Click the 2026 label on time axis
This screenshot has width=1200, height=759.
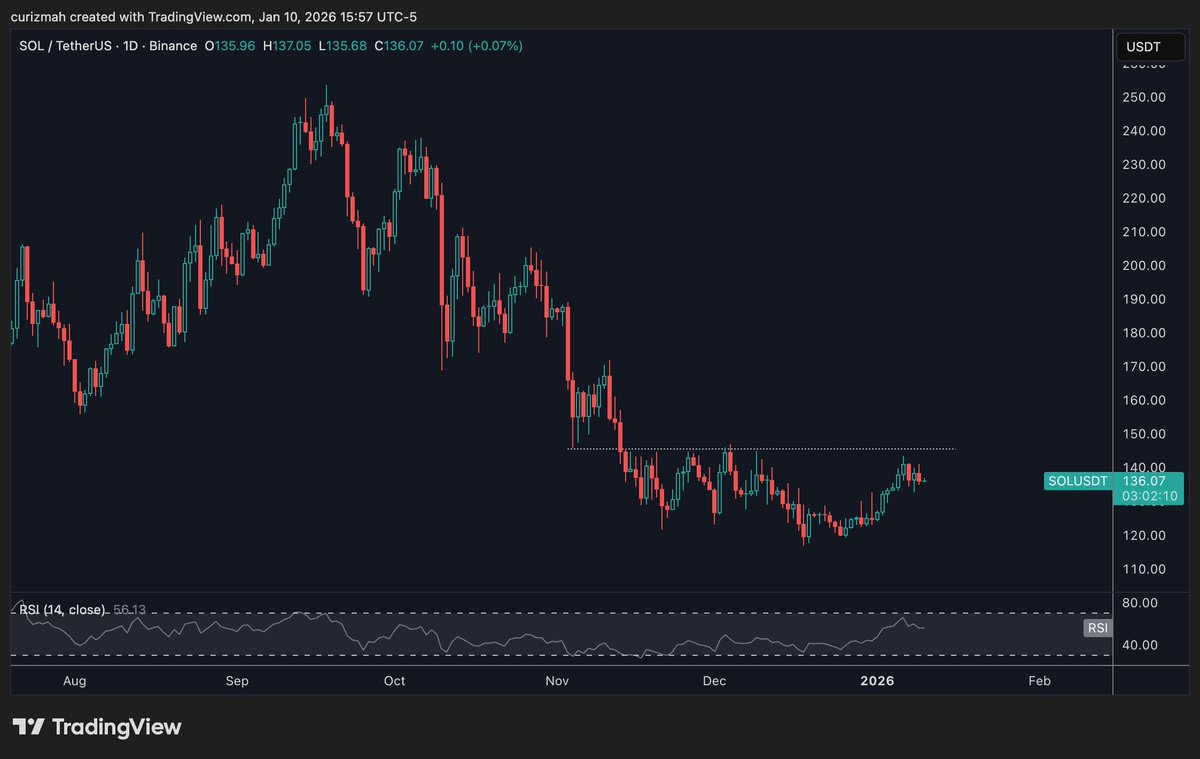tap(877, 681)
